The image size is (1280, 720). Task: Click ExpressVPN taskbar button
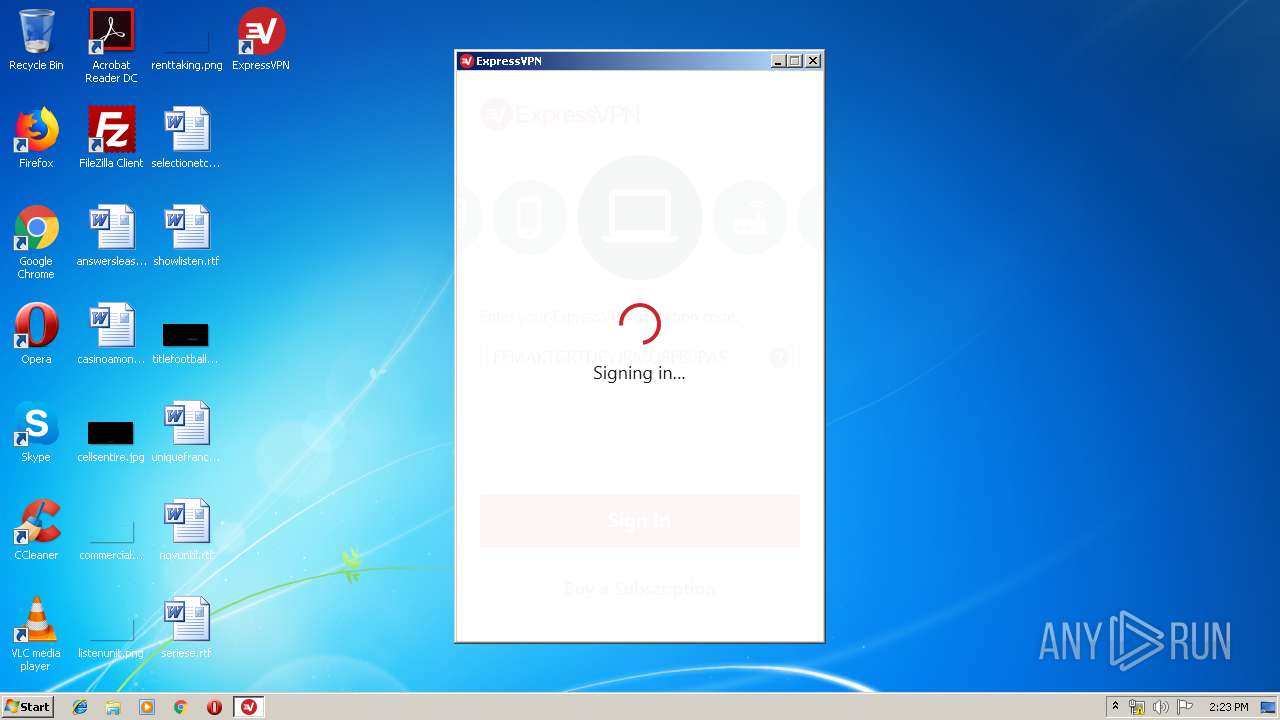point(249,707)
